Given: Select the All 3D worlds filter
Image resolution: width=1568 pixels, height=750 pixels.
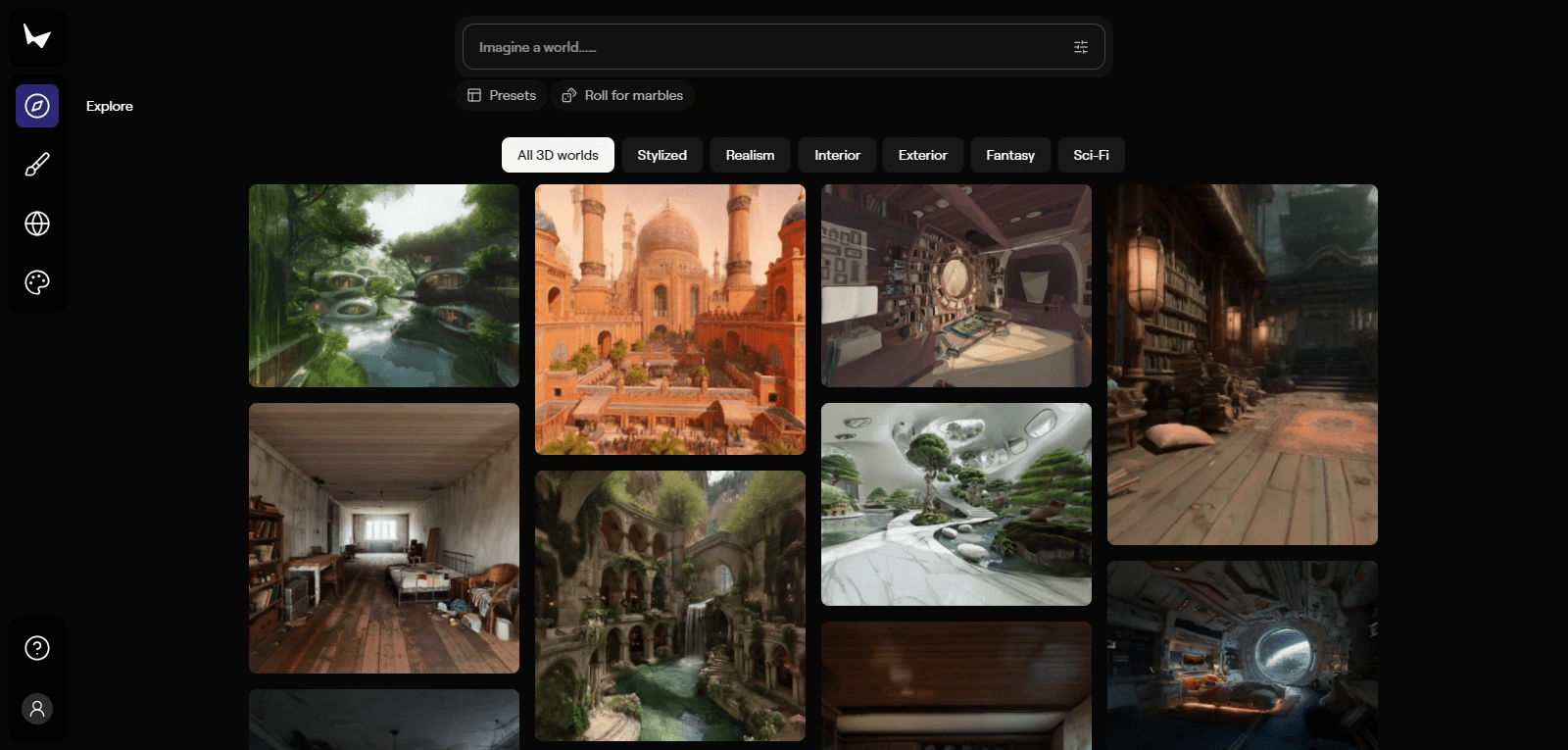Looking at the screenshot, I should 558,155.
